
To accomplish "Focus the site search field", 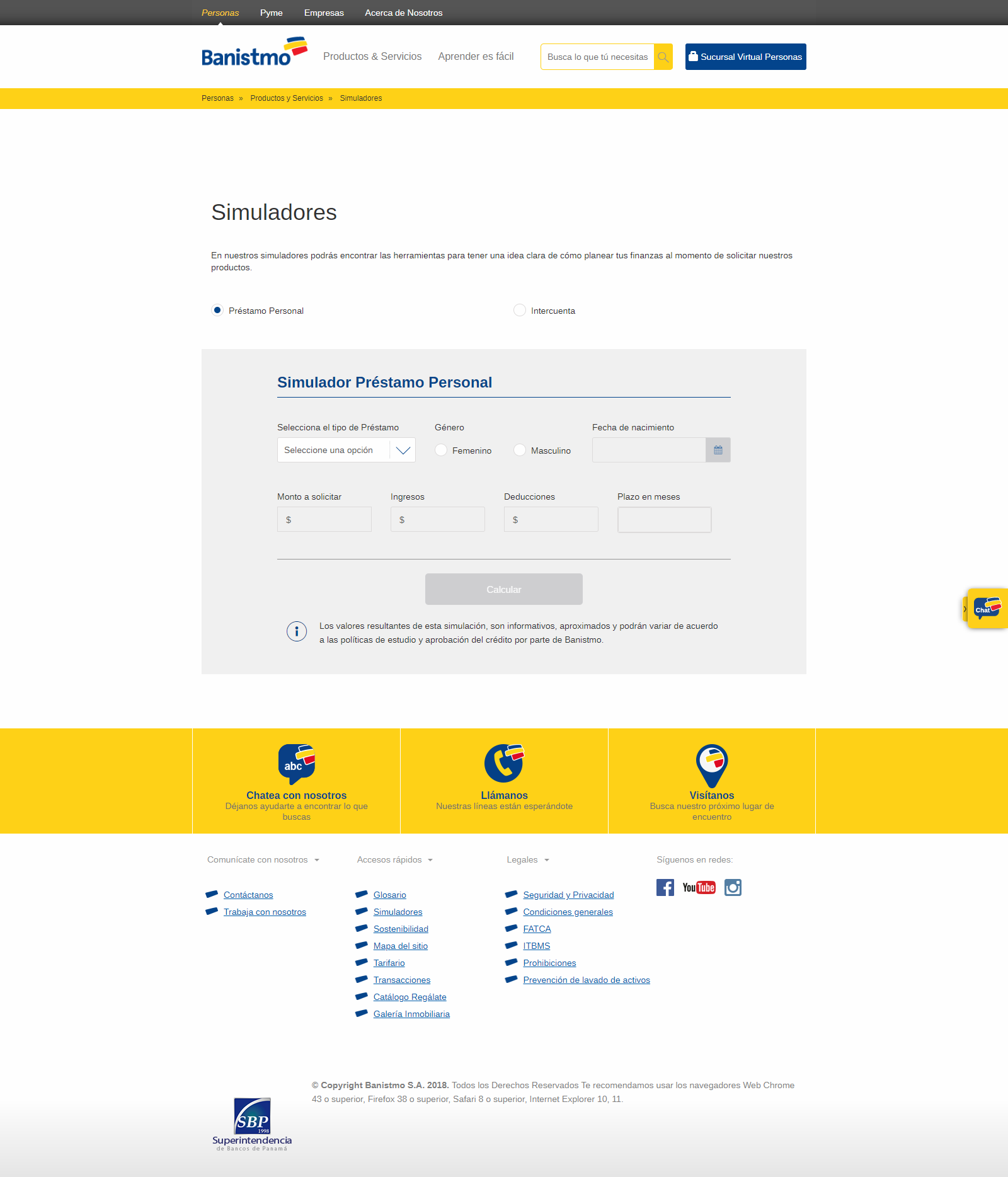I will click(597, 57).
